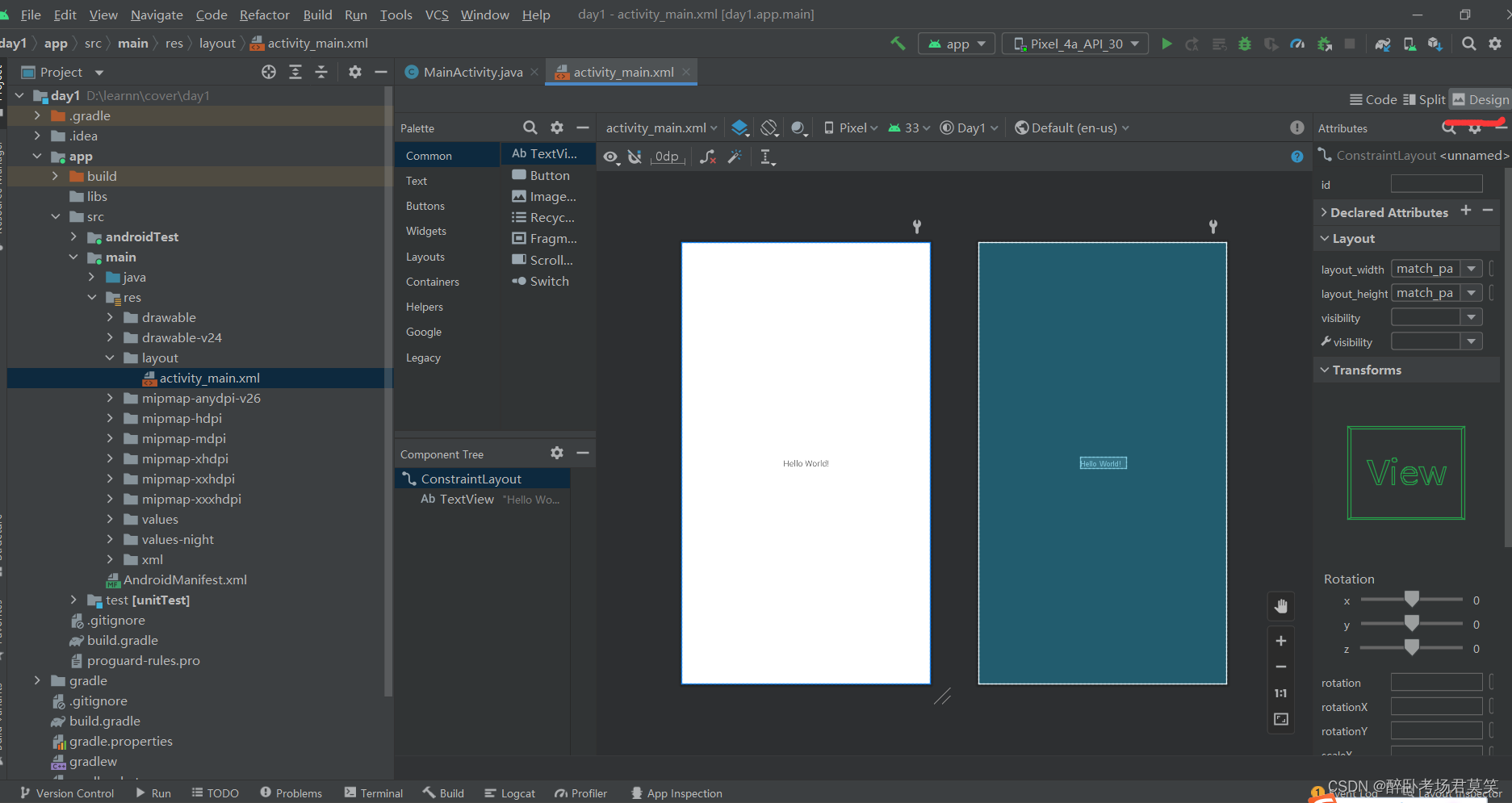Click the Debug app bug icon
The width and height of the screenshot is (1512, 803).
pos(1245,44)
